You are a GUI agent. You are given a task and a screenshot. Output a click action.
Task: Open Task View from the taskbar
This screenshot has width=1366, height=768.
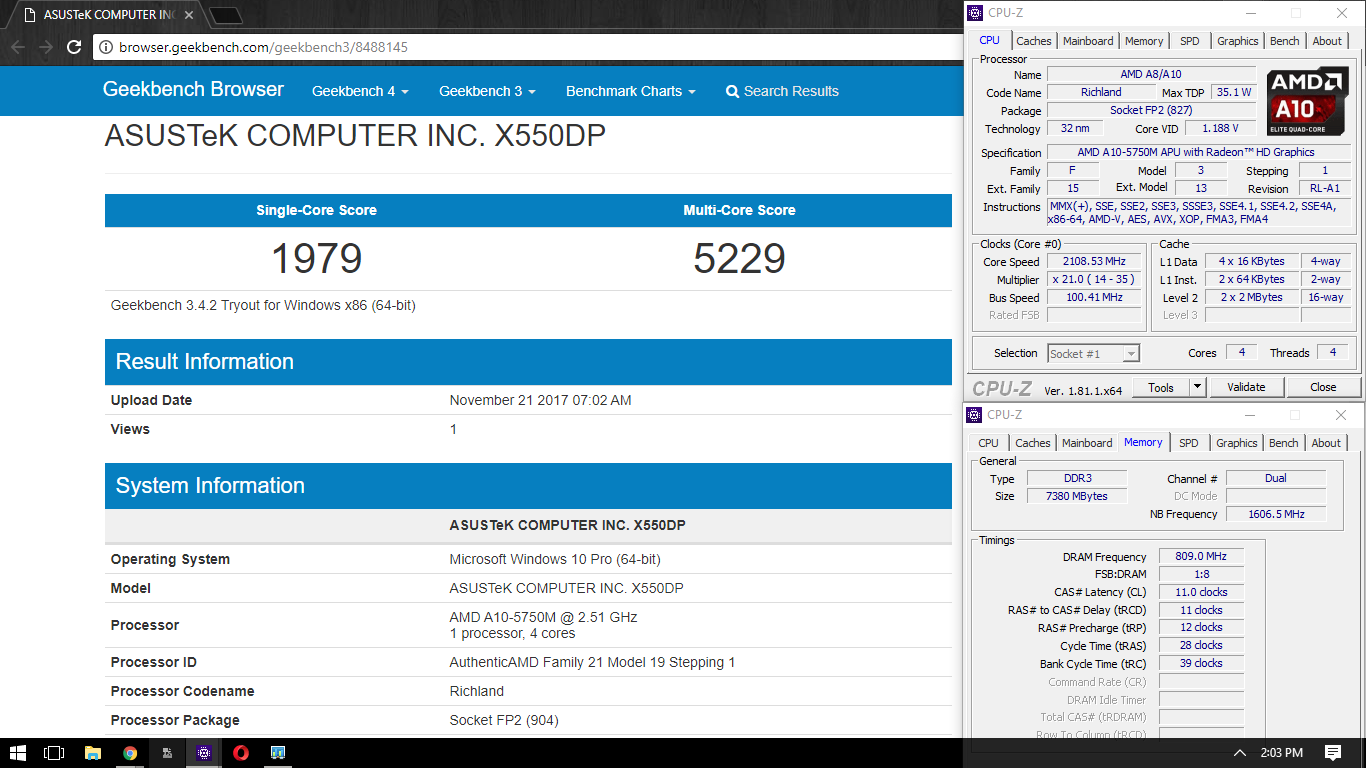pyautogui.click(x=54, y=752)
